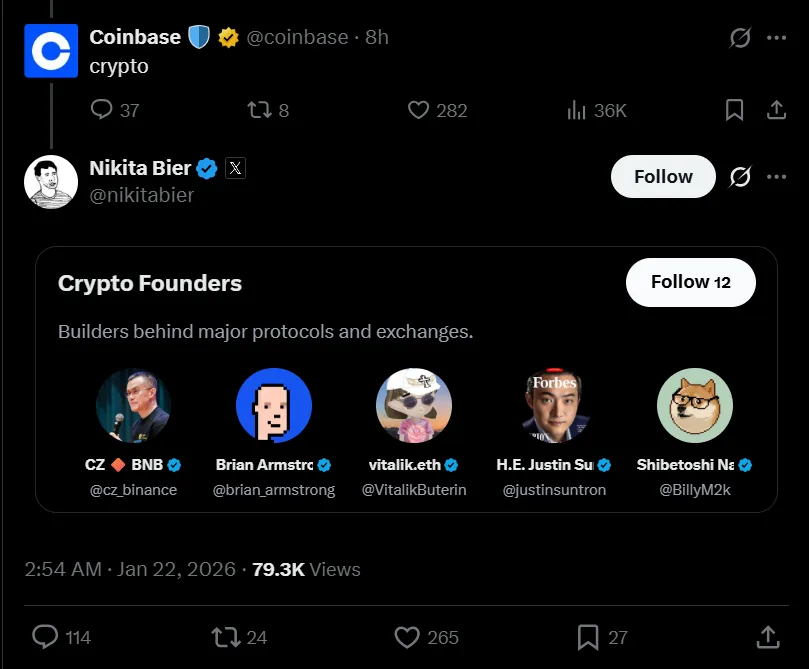809x669 pixels.
Task: Open the more options menu on Nikita Bier's post
Action: point(777,176)
